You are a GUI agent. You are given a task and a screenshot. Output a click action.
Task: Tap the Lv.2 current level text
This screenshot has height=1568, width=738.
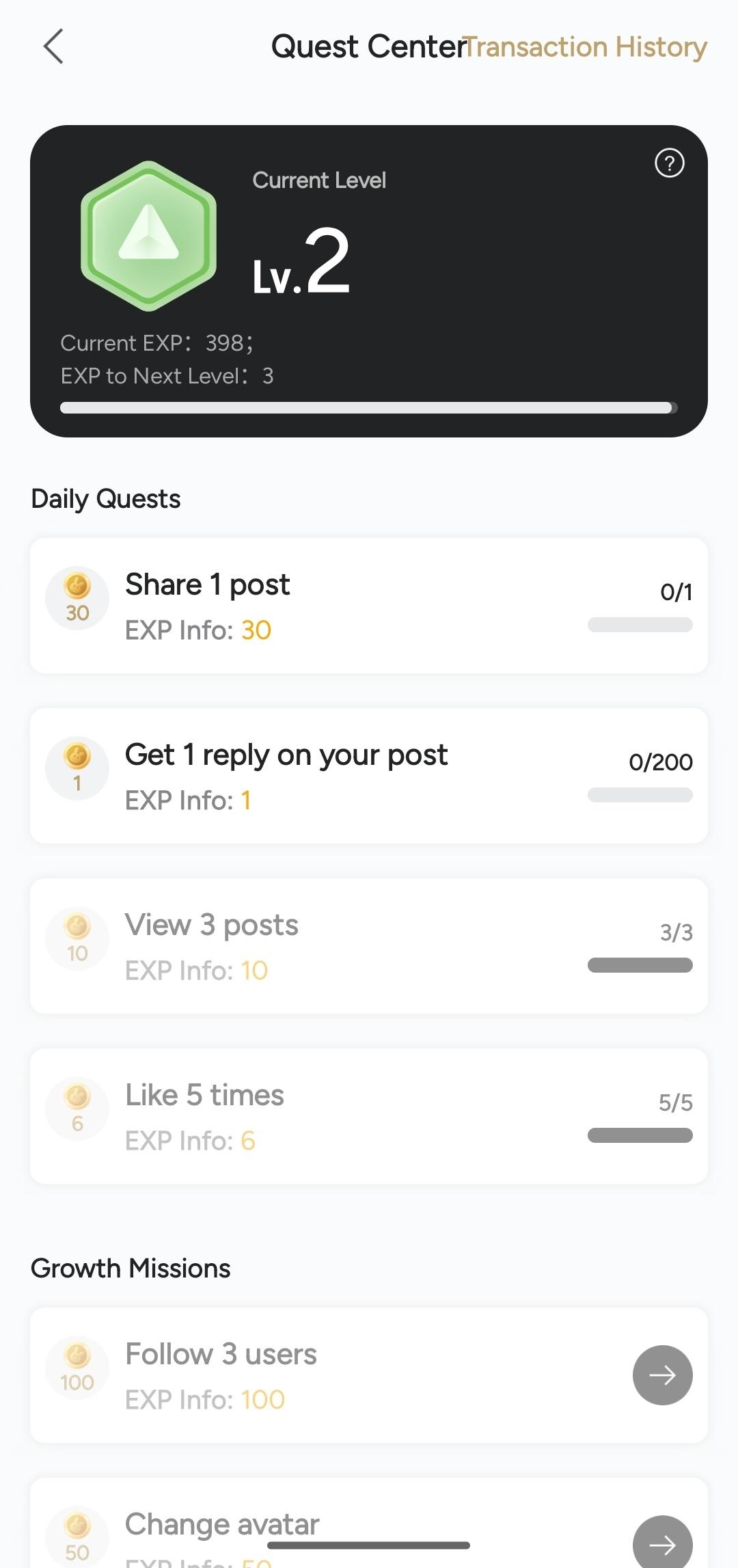301,263
